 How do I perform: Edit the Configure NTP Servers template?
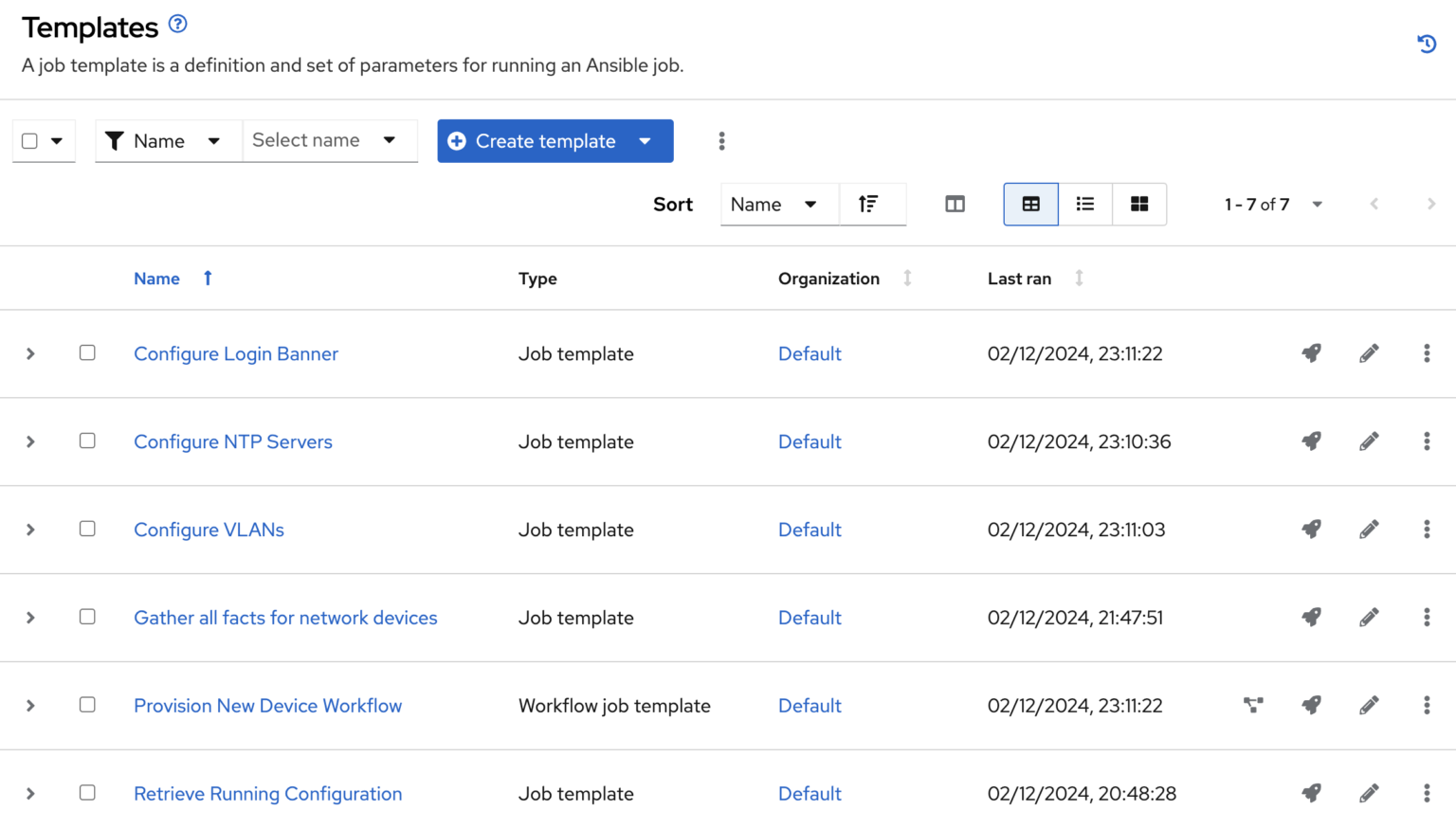(x=1369, y=441)
